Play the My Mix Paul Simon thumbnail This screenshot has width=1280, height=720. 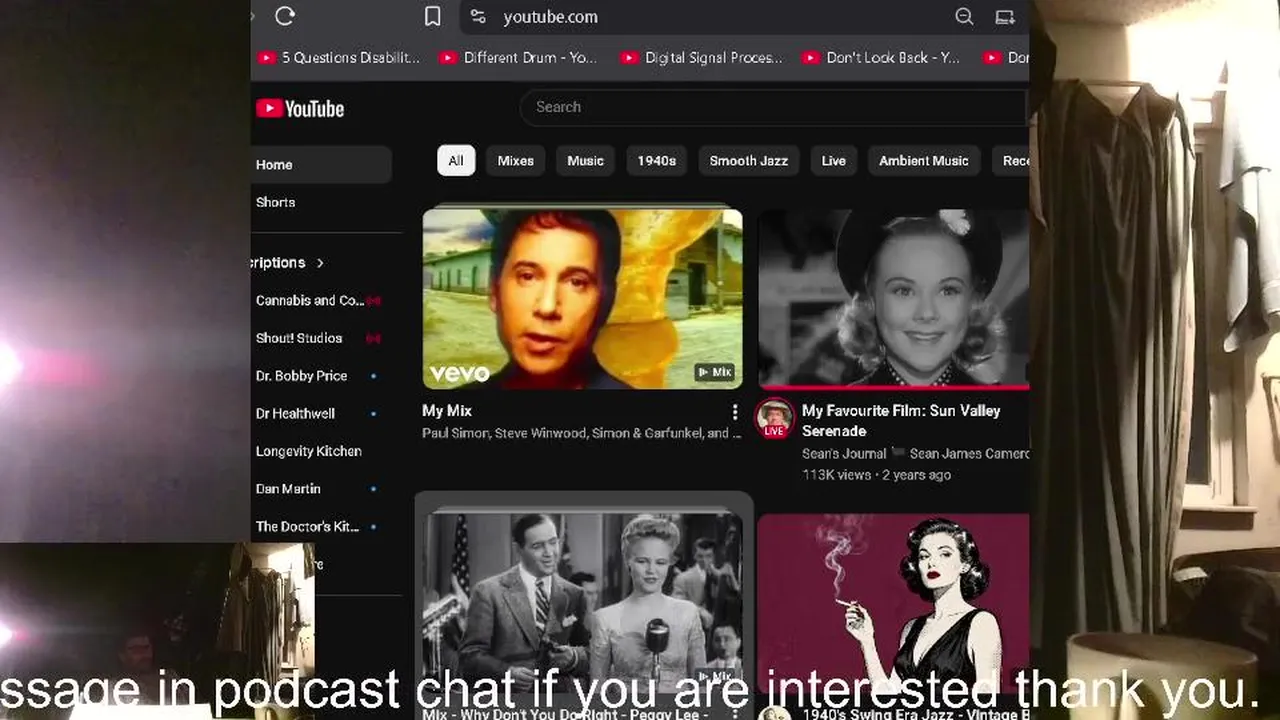582,298
